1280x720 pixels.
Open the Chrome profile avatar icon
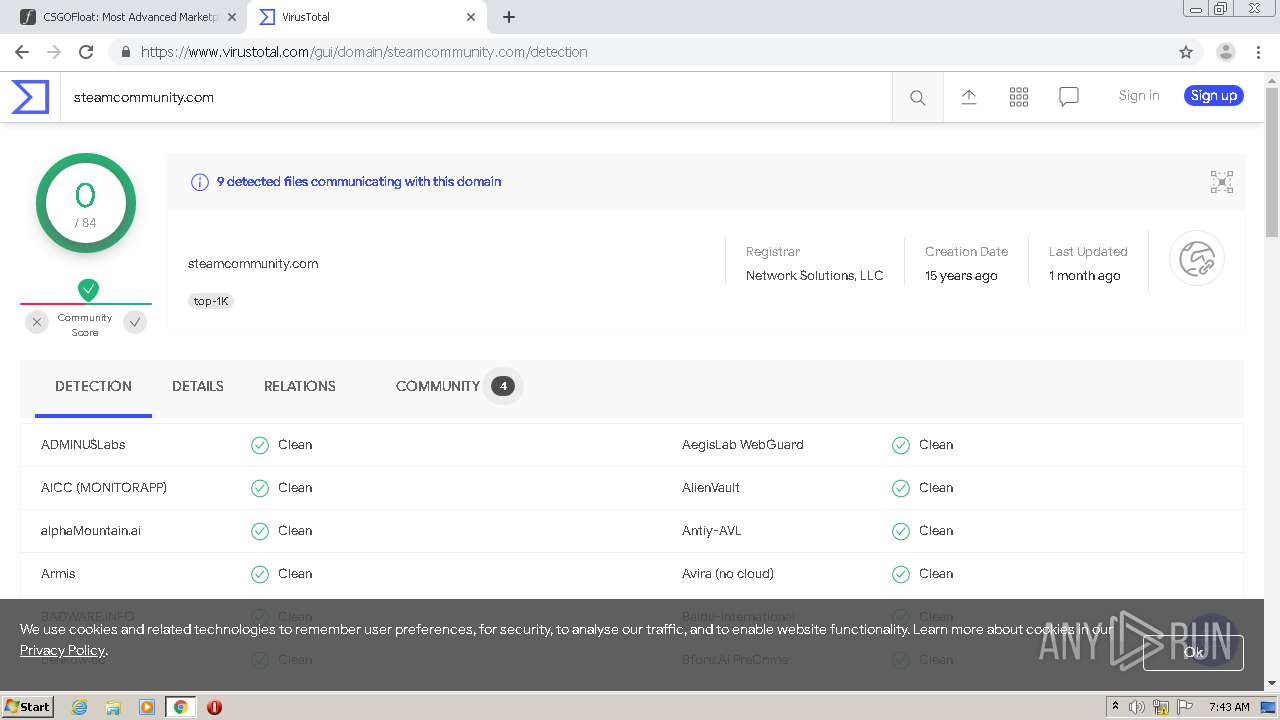(1225, 52)
